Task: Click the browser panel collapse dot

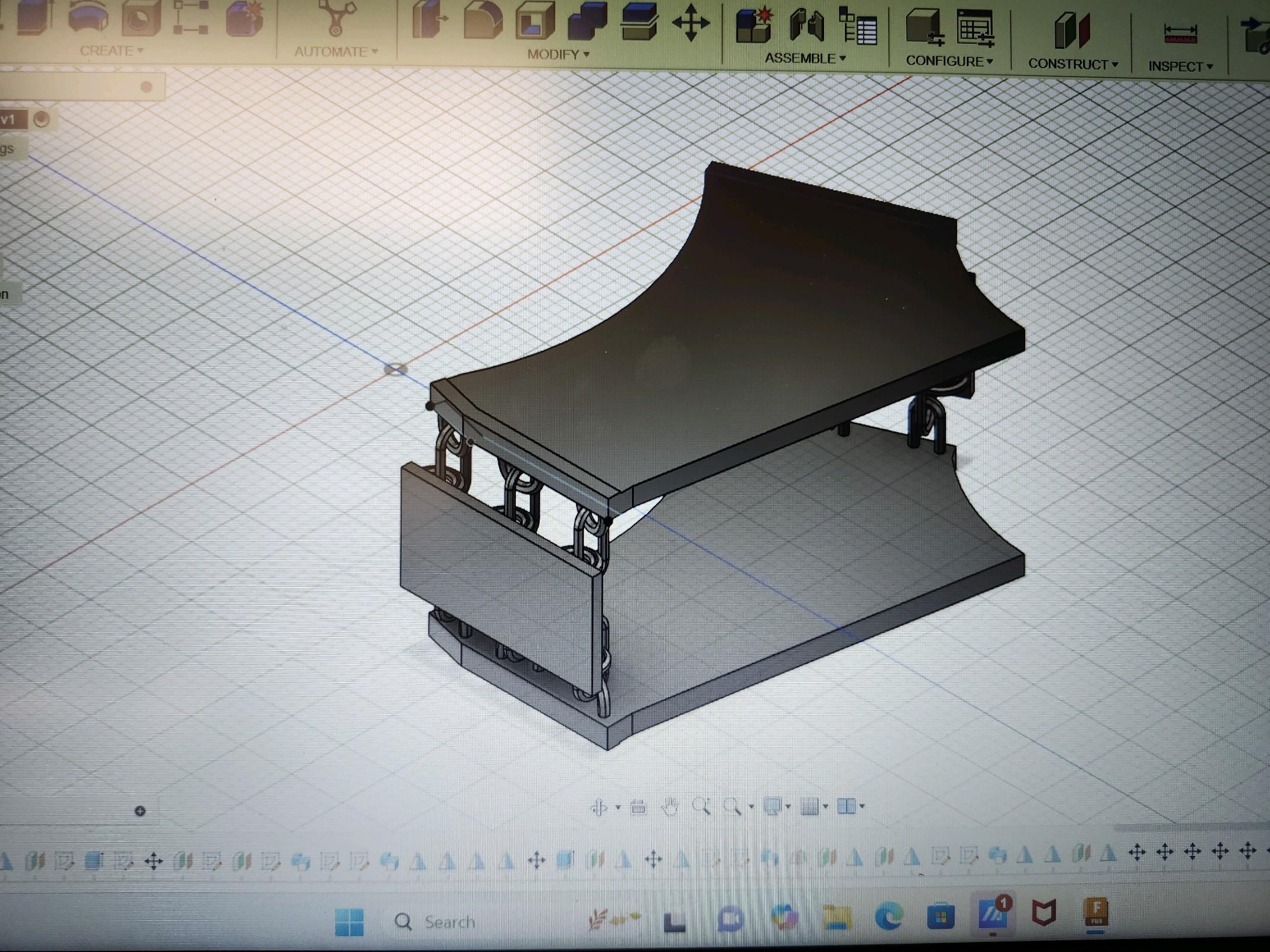Action: [x=146, y=87]
